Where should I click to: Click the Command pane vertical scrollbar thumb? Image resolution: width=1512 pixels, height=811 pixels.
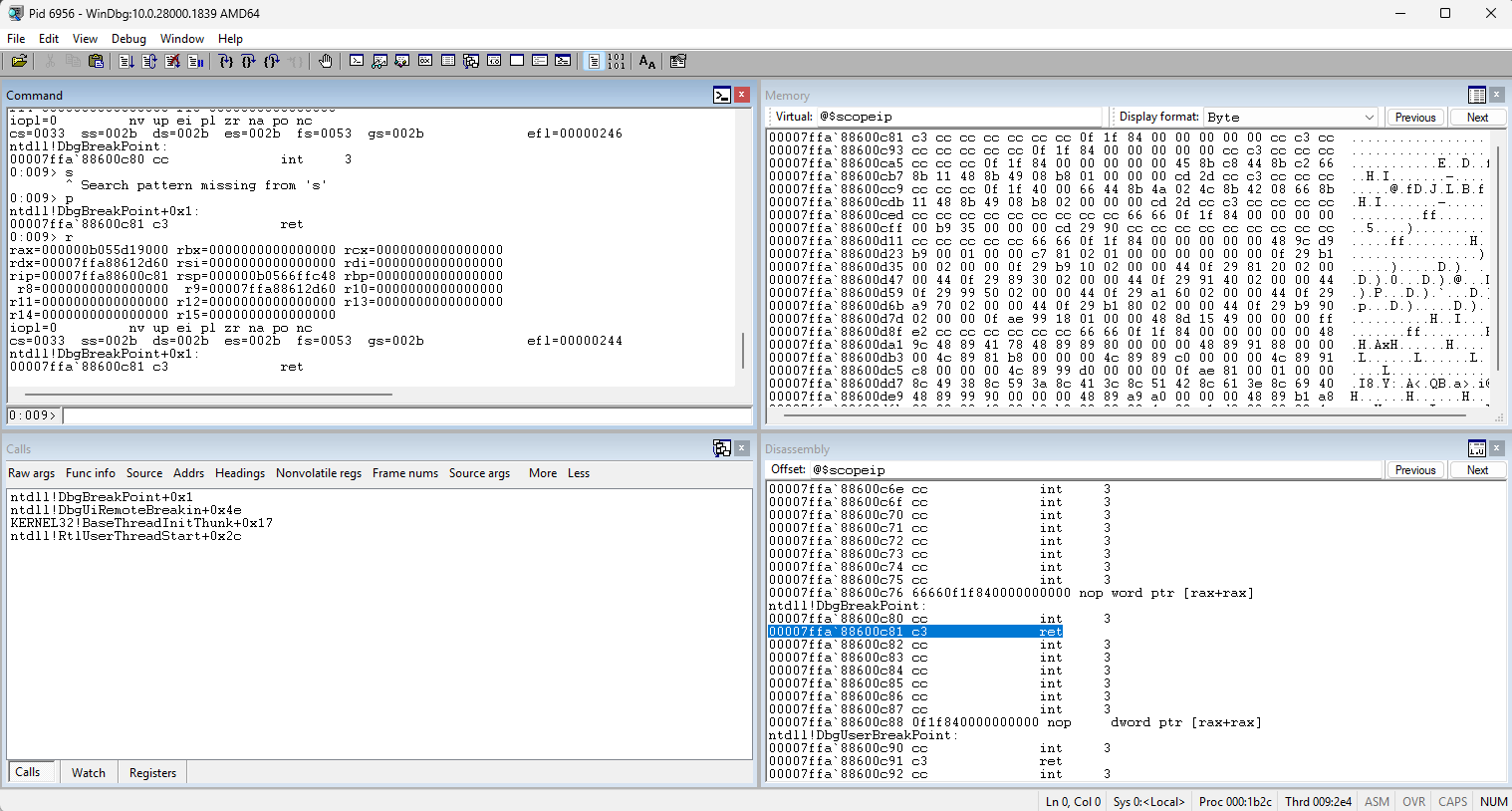pos(743,351)
